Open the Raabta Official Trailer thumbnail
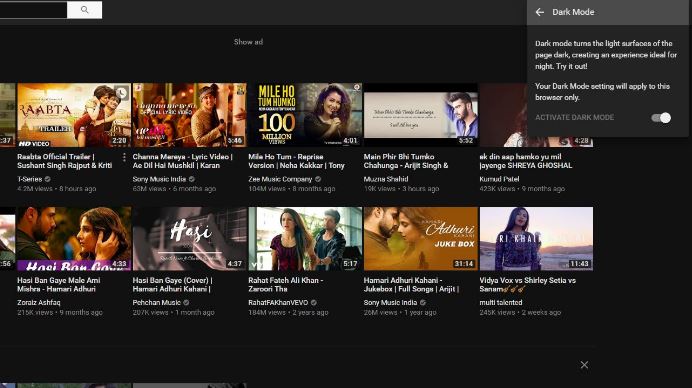Screen dimensions: 692x388 (x=74, y=115)
